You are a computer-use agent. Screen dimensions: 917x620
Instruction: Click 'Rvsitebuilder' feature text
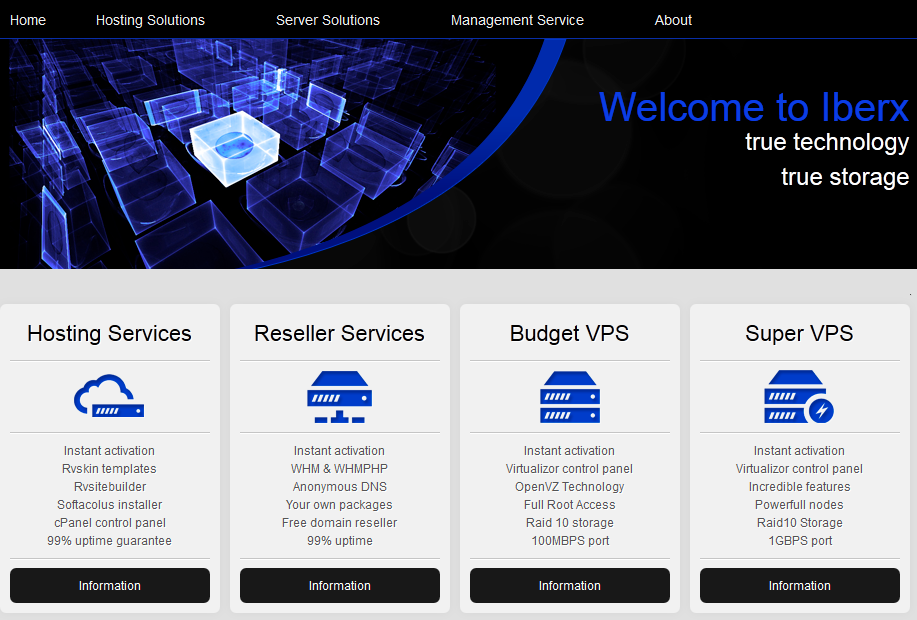click(x=110, y=487)
